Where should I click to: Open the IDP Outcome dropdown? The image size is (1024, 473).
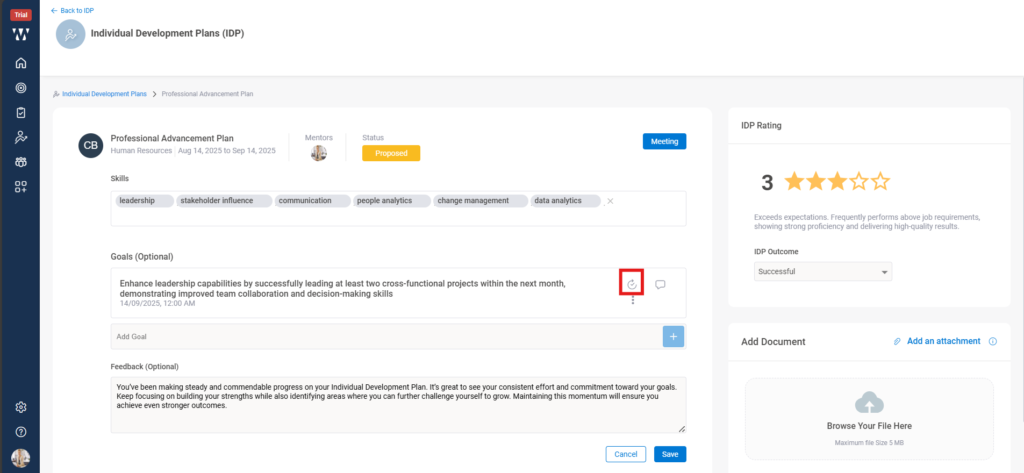click(823, 271)
